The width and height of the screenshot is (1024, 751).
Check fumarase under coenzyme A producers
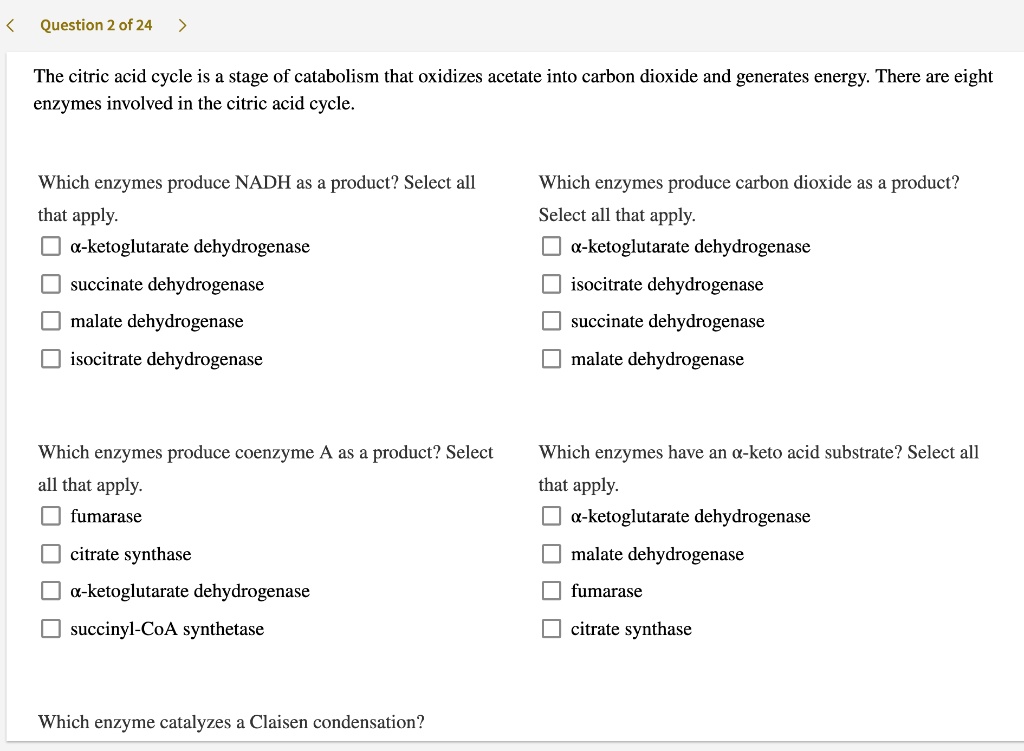[x=50, y=516]
